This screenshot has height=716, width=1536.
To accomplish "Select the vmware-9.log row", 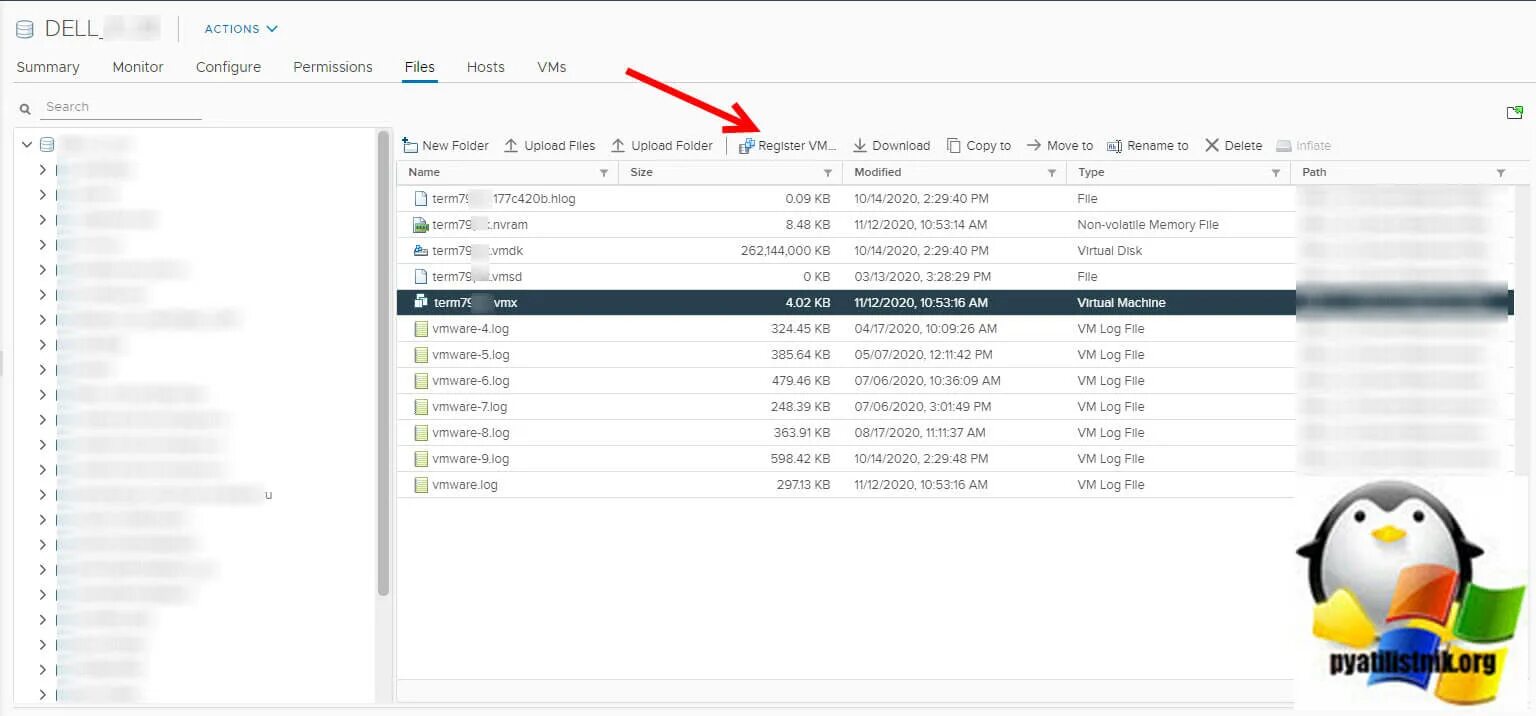I will coord(845,459).
